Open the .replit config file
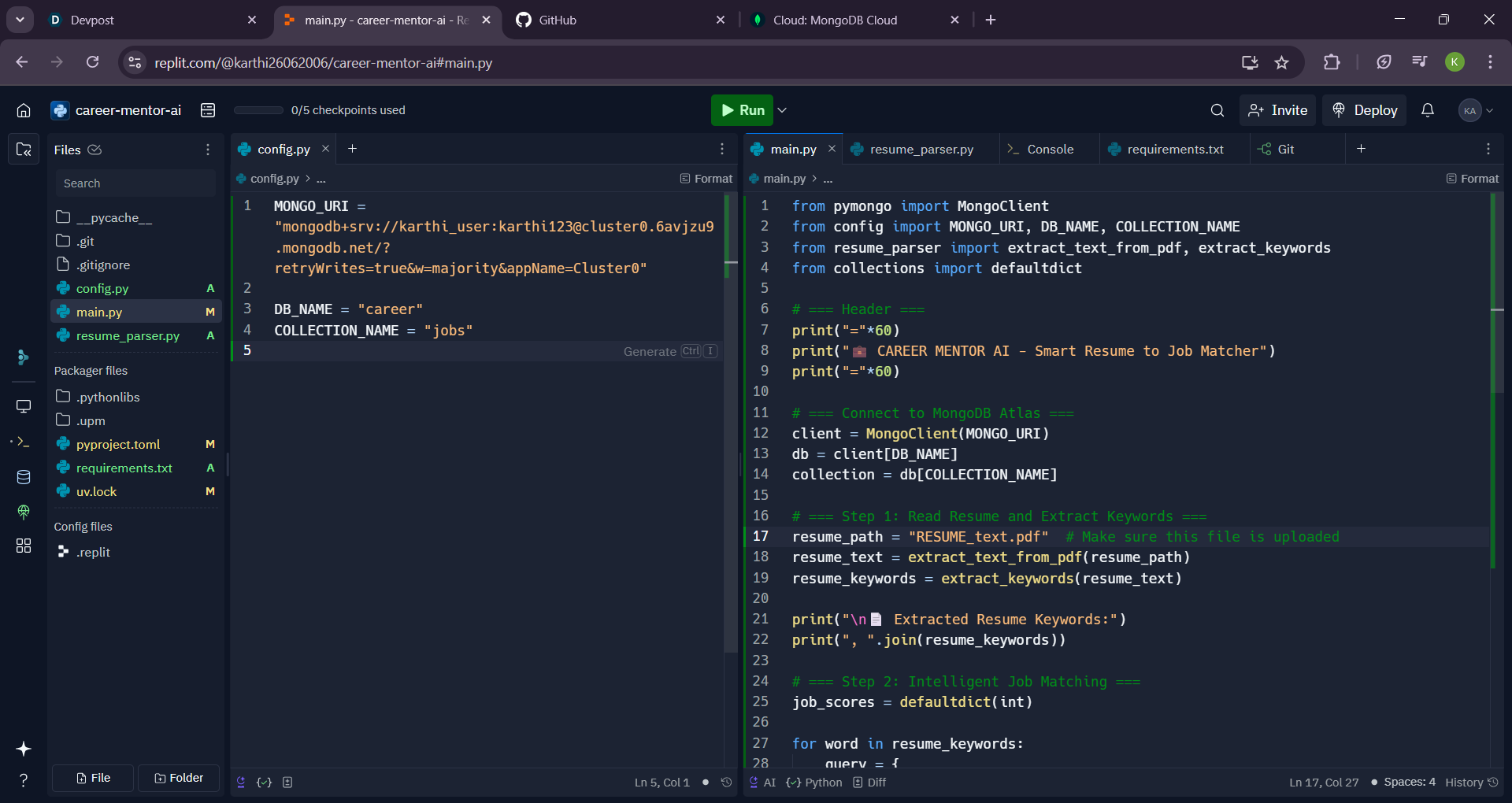This screenshot has height=803, width=1512. click(x=135, y=552)
